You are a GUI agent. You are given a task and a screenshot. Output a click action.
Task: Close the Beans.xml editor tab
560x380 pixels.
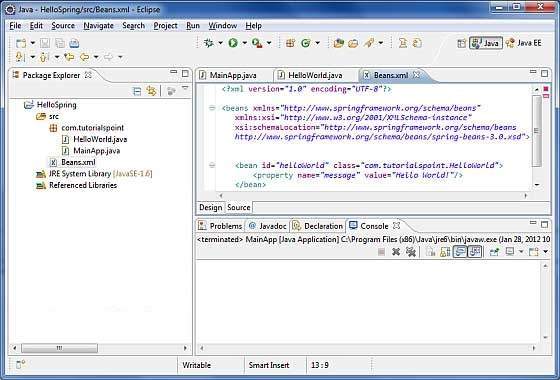(x=416, y=75)
